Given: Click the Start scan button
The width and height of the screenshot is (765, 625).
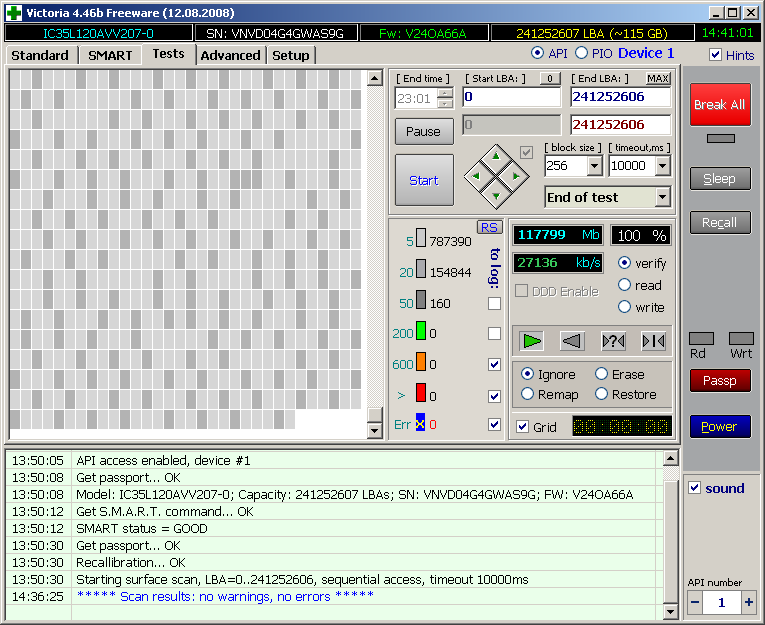Looking at the screenshot, I should pos(423,180).
